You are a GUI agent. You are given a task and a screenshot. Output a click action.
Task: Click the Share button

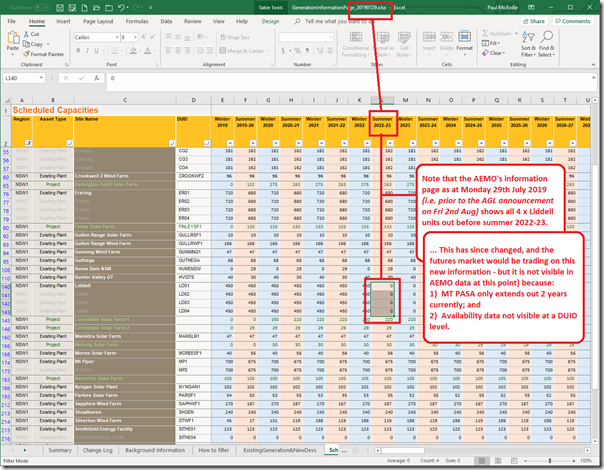click(x=534, y=21)
